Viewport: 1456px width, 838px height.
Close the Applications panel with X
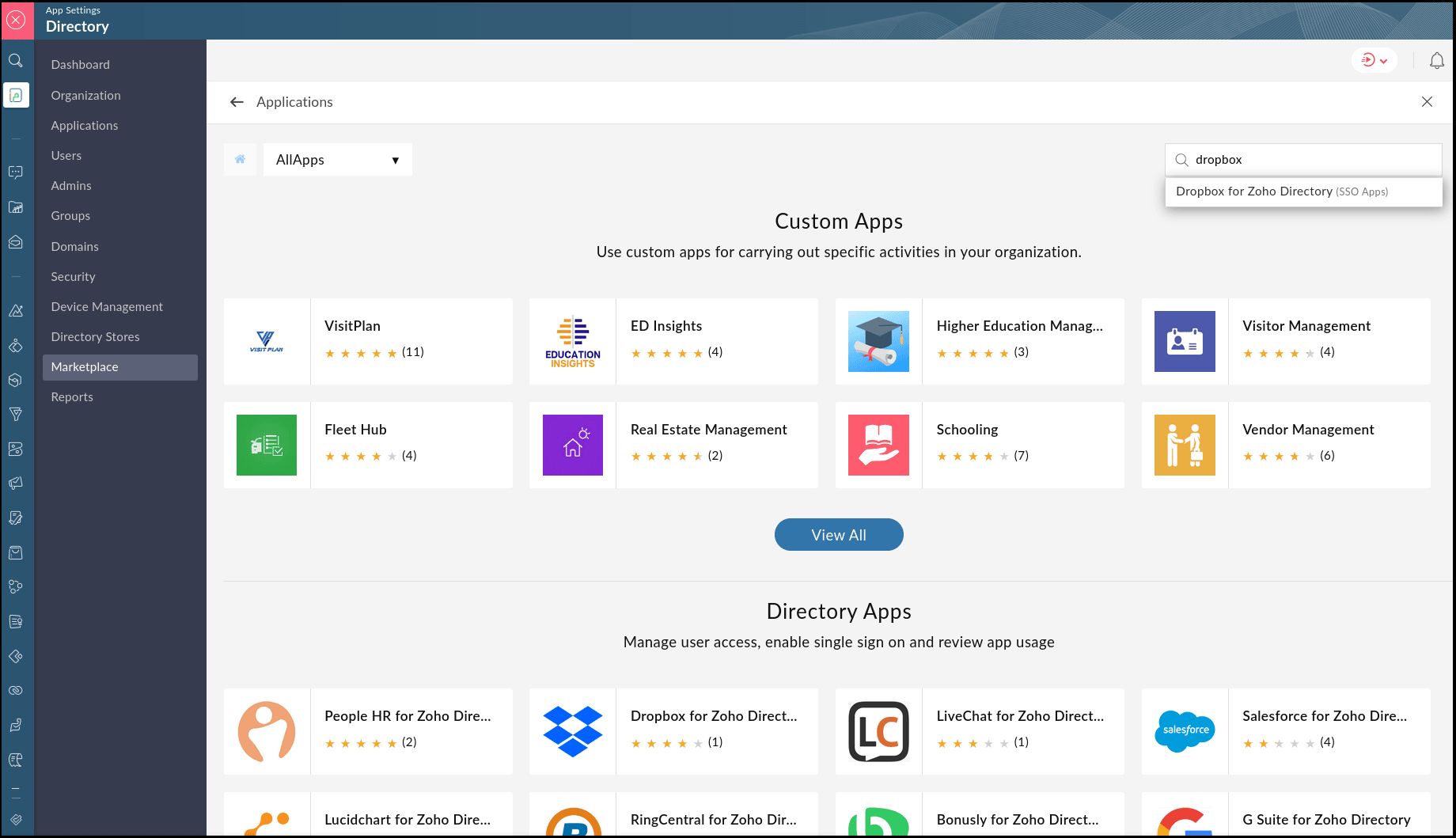coord(1427,102)
